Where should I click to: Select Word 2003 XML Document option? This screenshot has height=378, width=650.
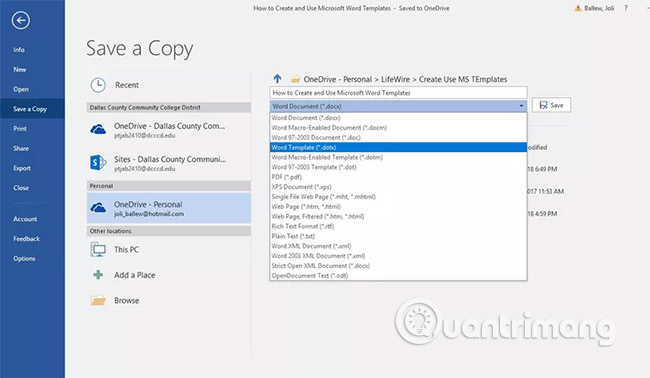[x=398, y=256]
